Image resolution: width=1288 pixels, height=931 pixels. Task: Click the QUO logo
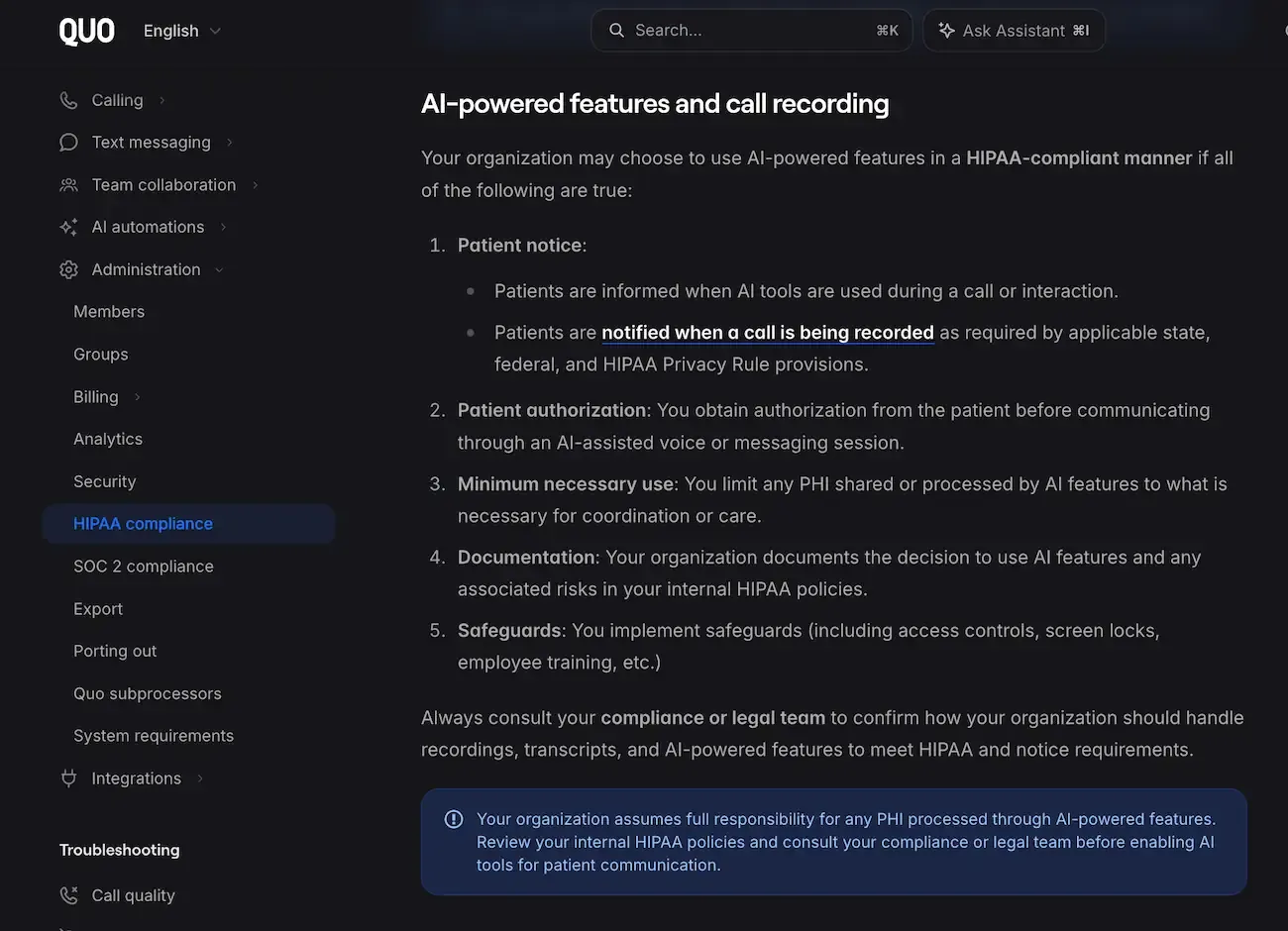click(x=87, y=31)
